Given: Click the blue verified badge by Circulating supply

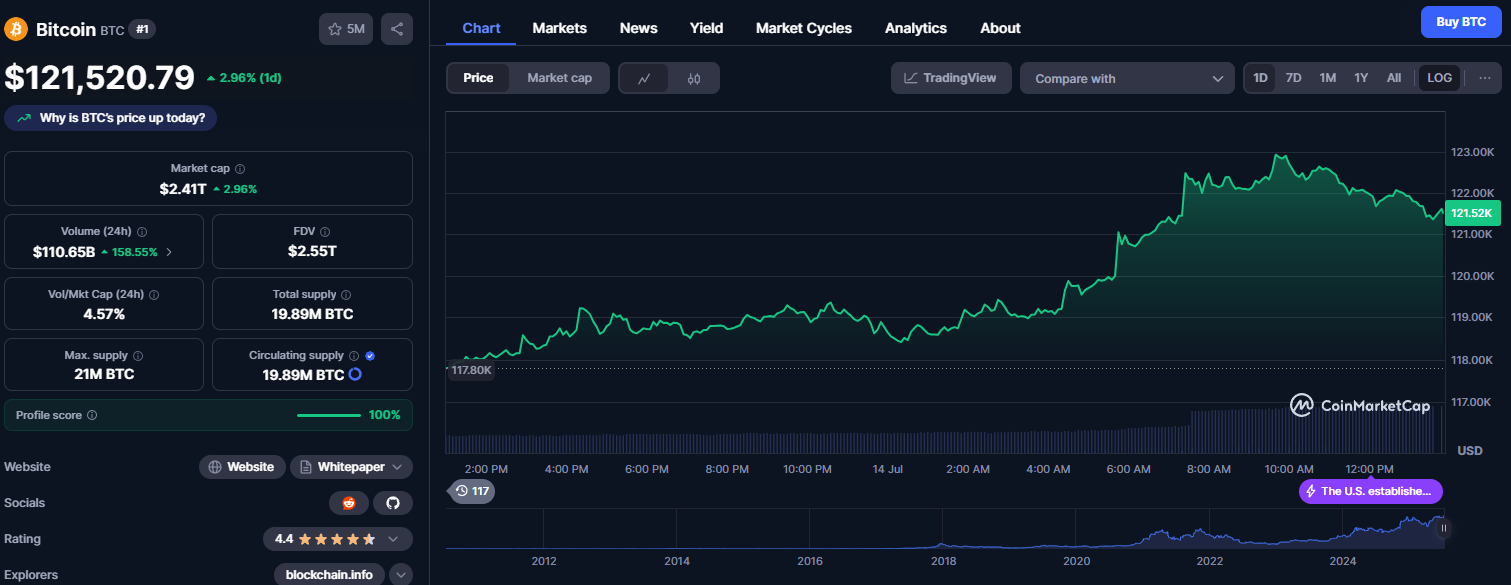Looking at the screenshot, I should (x=370, y=355).
